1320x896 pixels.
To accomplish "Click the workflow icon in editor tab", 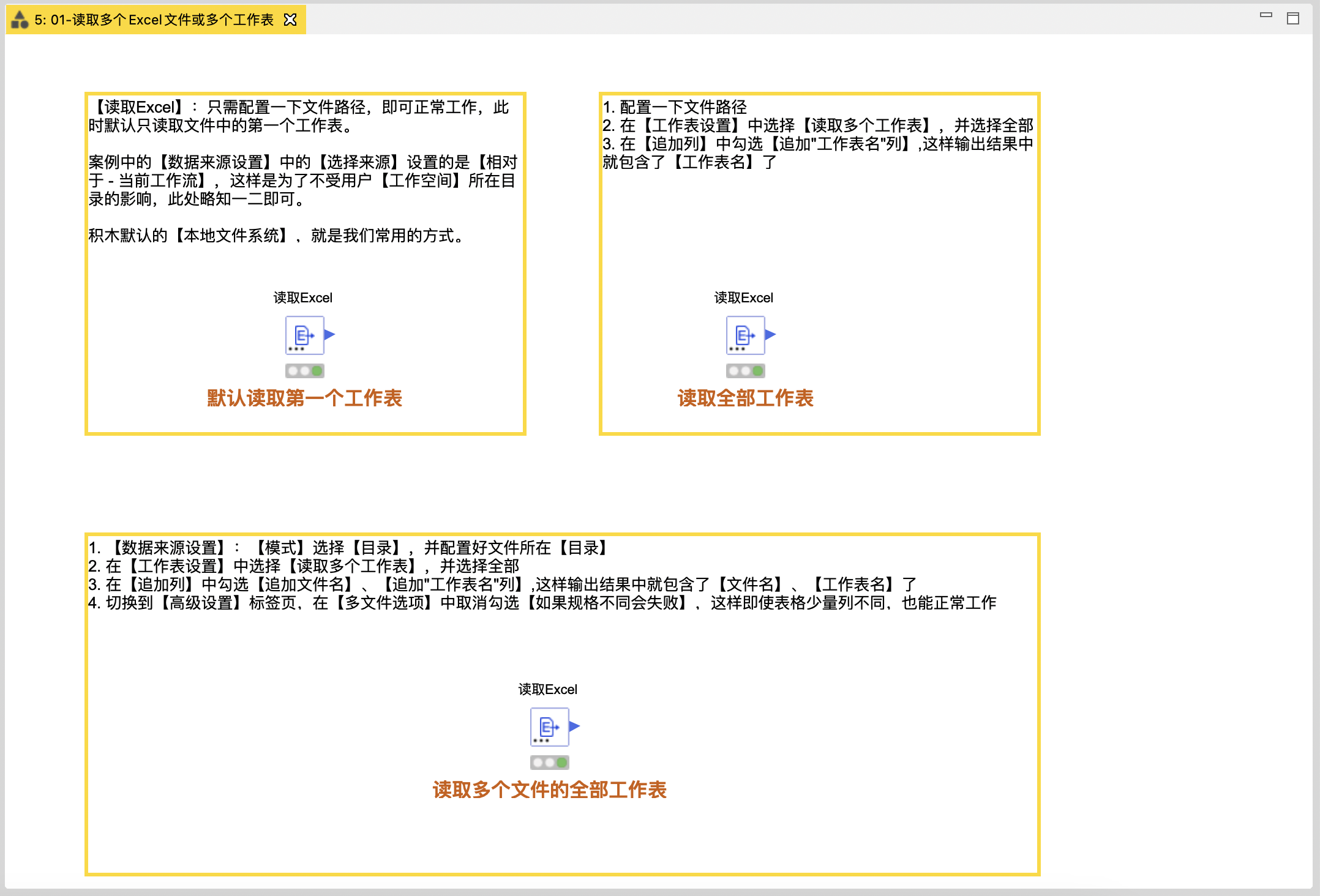I will (20, 20).
